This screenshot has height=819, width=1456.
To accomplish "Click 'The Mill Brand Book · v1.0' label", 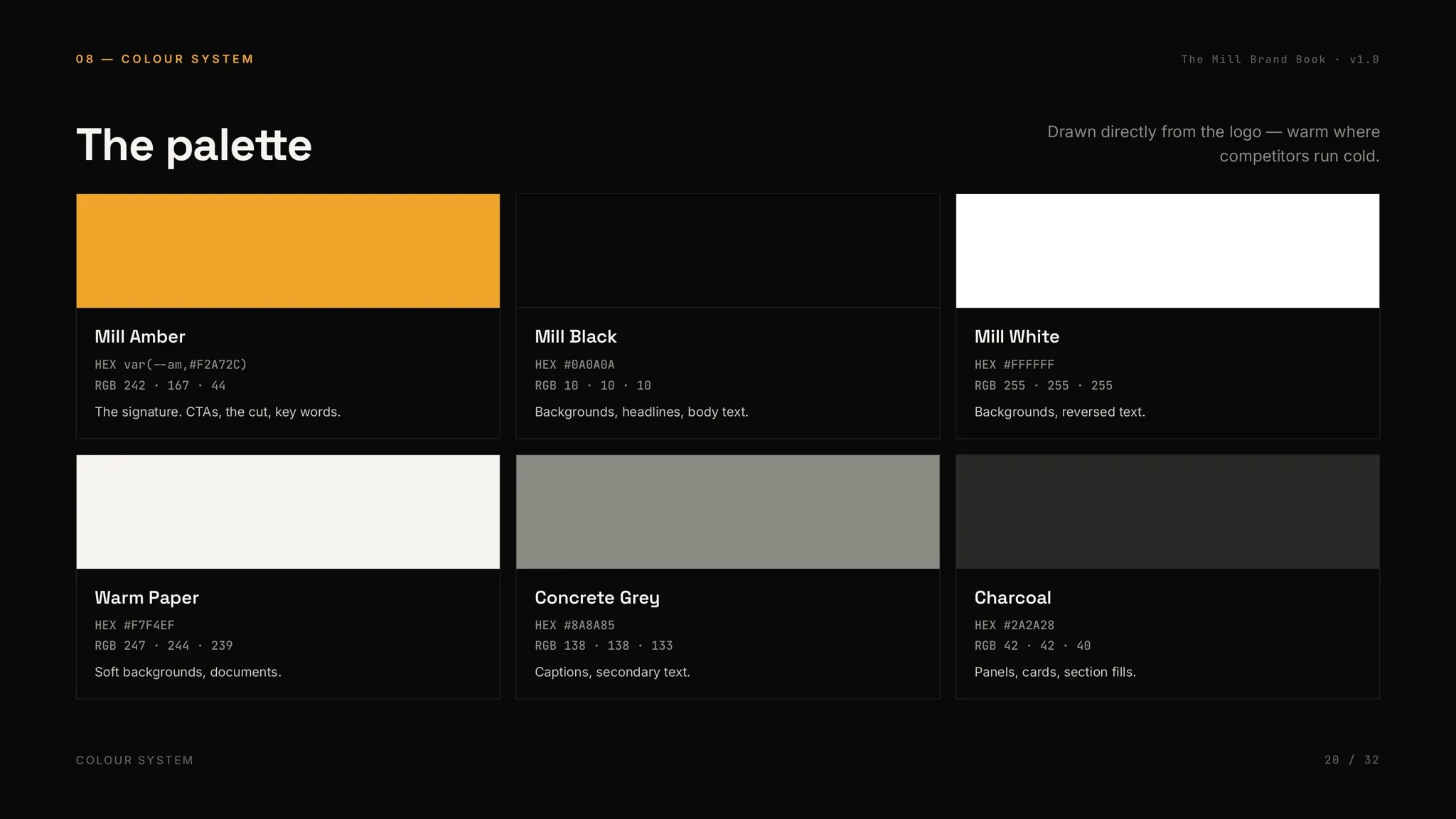I will (1280, 60).
